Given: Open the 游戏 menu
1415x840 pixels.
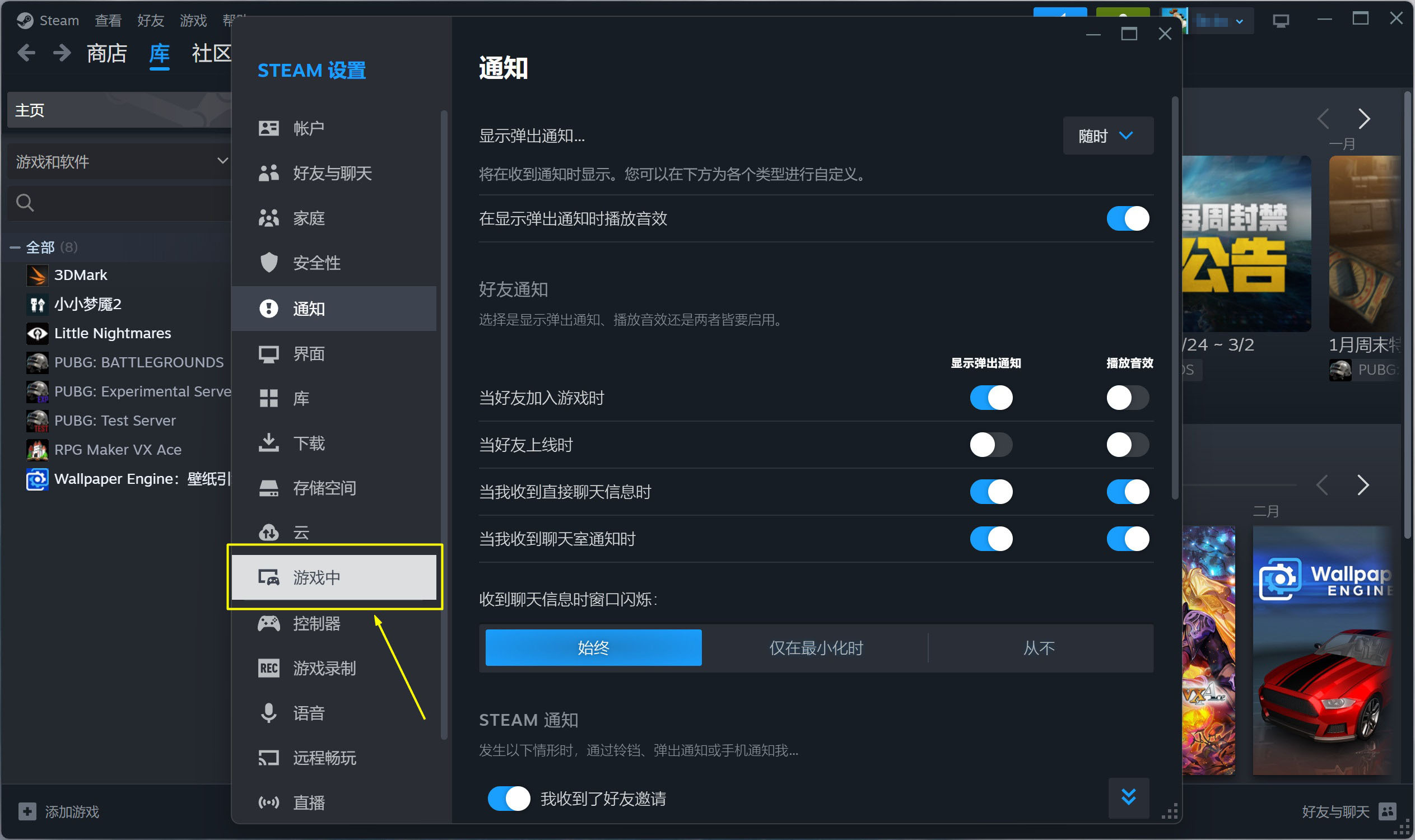Looking at the screenshot, I should click(x=193, y=20).
